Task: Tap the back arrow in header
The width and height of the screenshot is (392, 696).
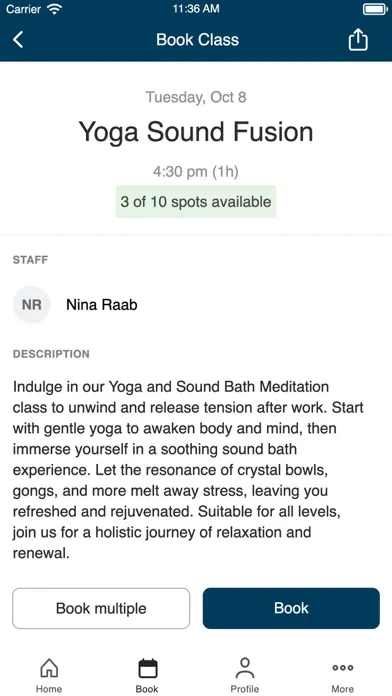Action: point(18,40)
